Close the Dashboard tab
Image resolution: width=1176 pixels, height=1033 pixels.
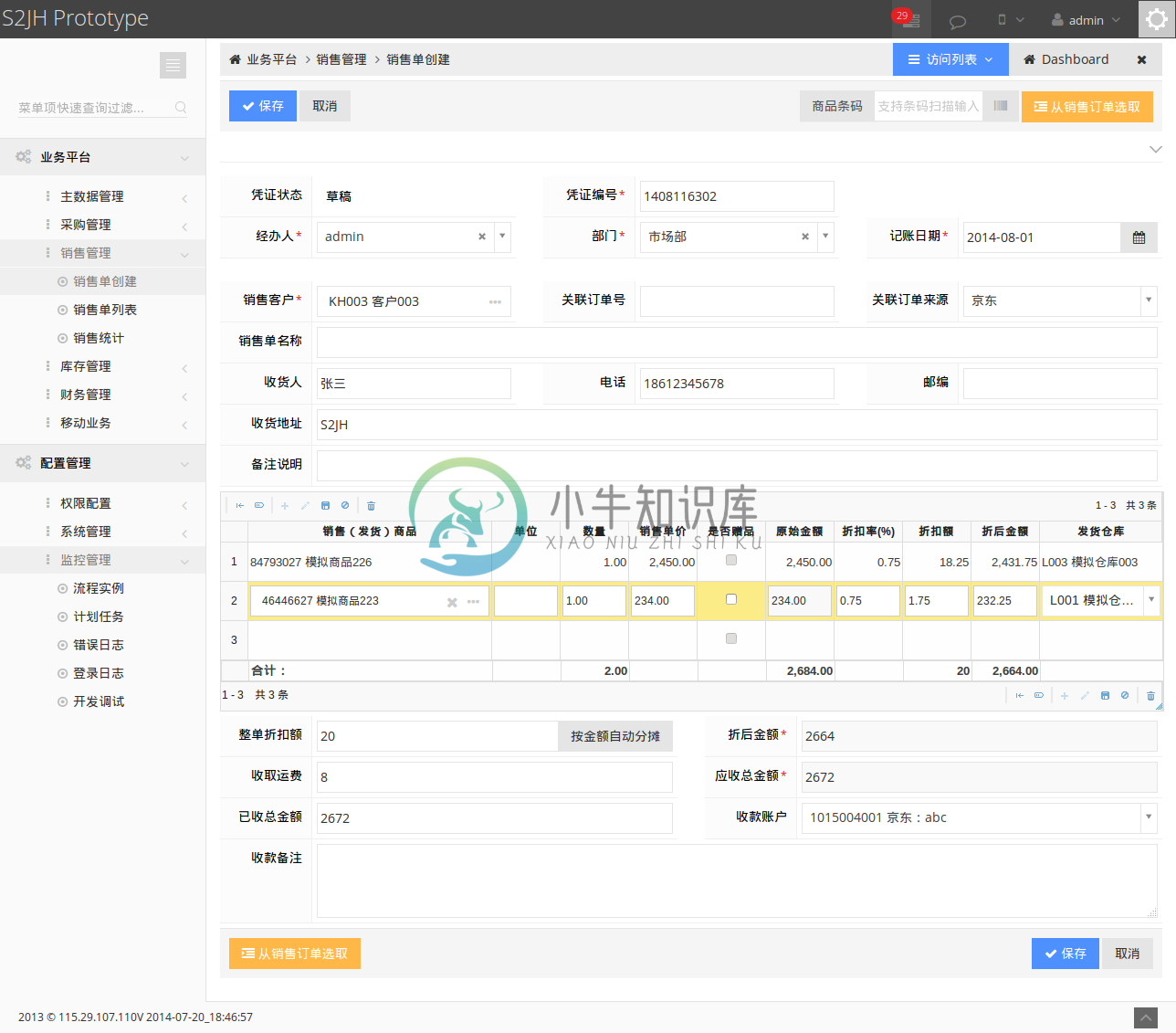(1141, 59)
